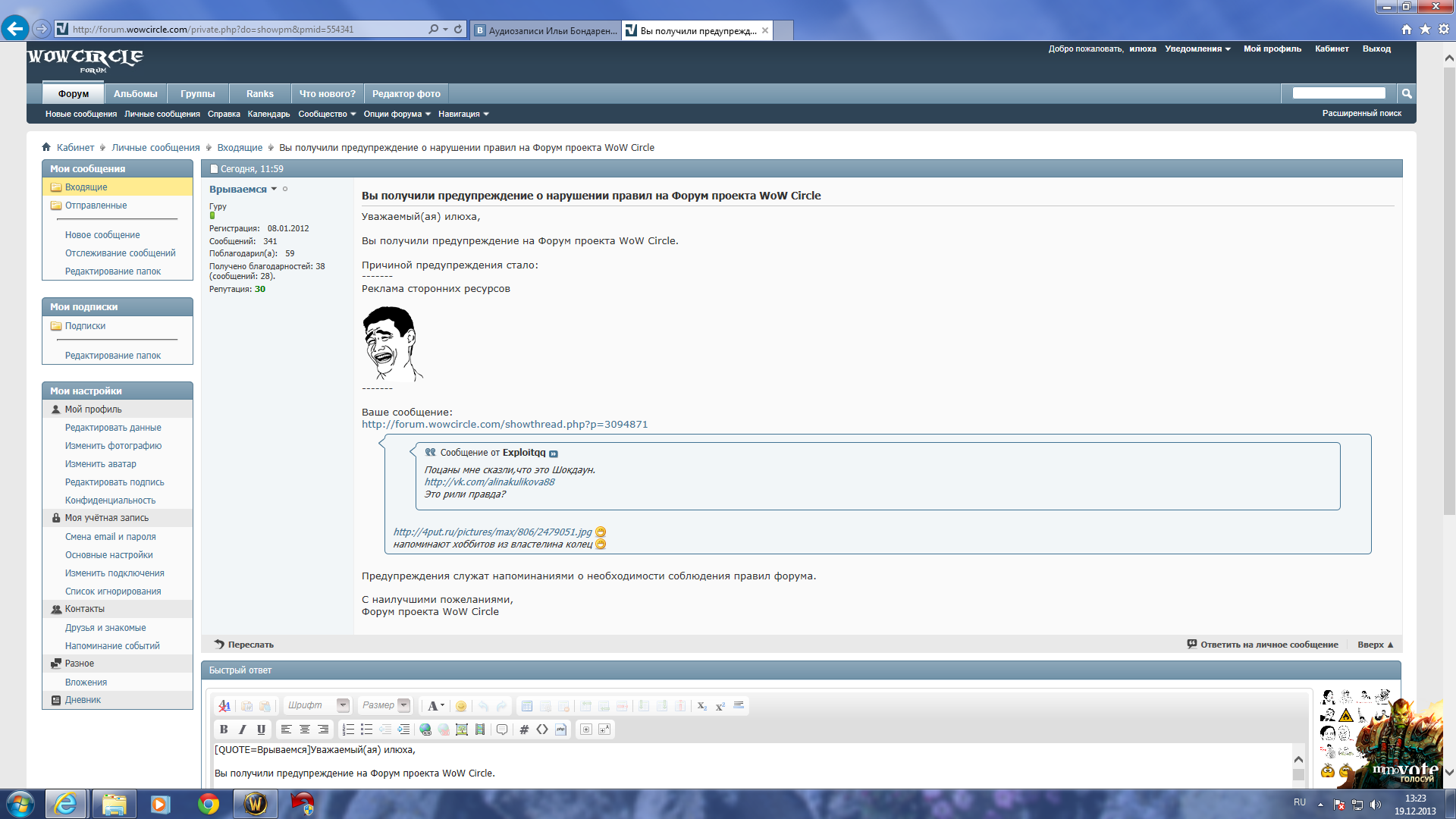Toggle Bold formatting in quick reply
This screenshot has width=1456, height=819.
click(x=224, y=730)
